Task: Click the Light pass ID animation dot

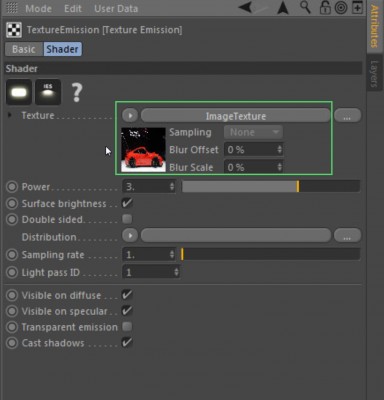Action: 12,272
